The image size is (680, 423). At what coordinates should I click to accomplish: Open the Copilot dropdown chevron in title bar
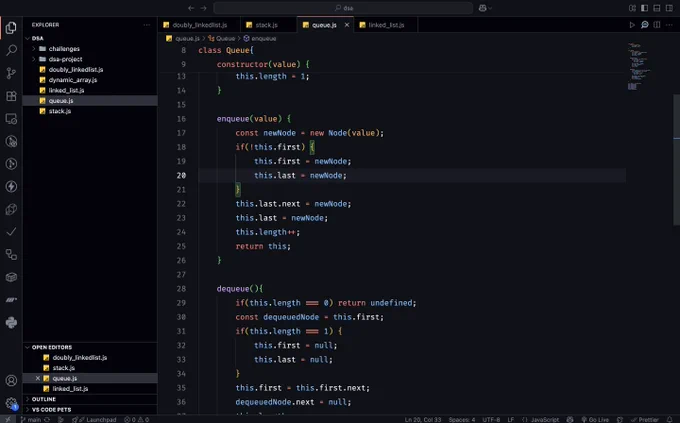pyautogui.click(x=490, y=8)
